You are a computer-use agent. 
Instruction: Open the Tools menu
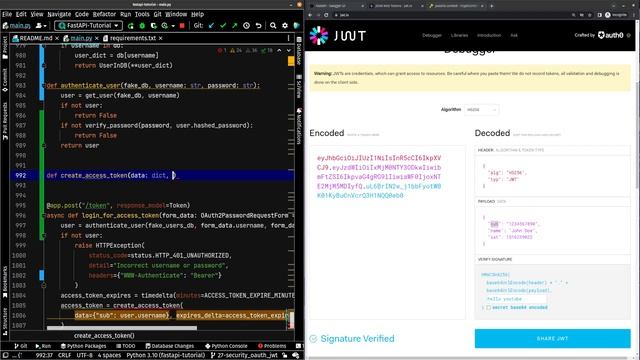142,14
